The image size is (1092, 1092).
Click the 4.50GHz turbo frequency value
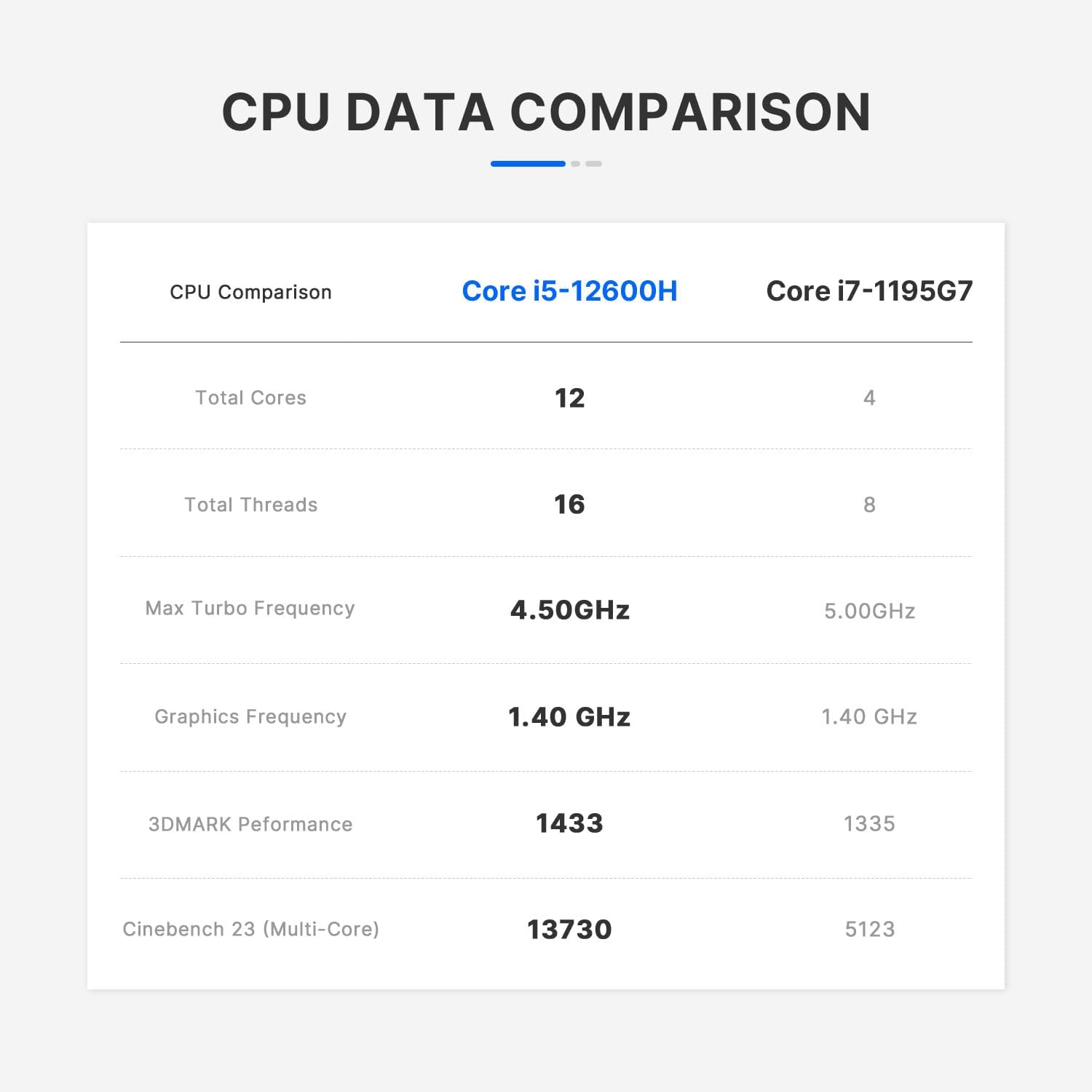pyautogui.click(x=569, y=610)
